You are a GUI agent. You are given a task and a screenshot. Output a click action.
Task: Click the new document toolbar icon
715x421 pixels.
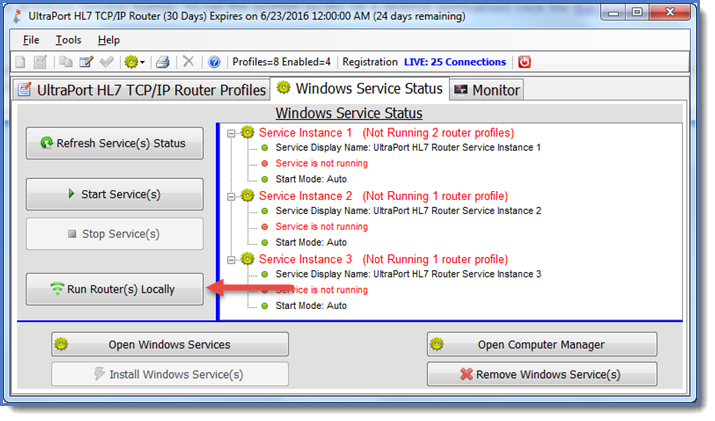(20, 62)
